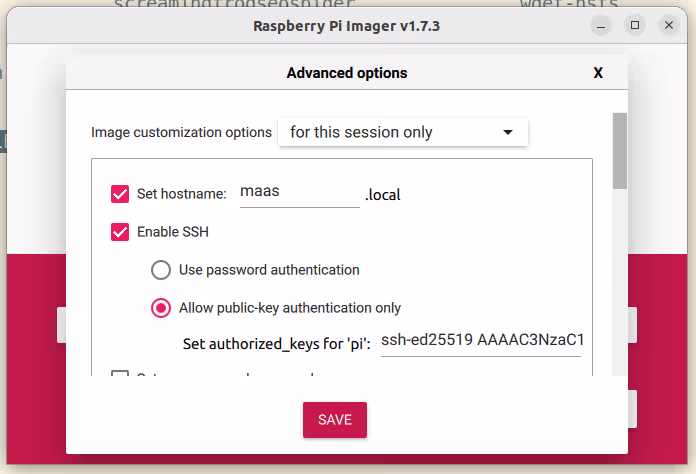The width and height of the screenshot is (696, 474).
Task: Click the 'Raspberry Pi Imager v1.7.3' title bar
Action: click(x=347, y=25)
